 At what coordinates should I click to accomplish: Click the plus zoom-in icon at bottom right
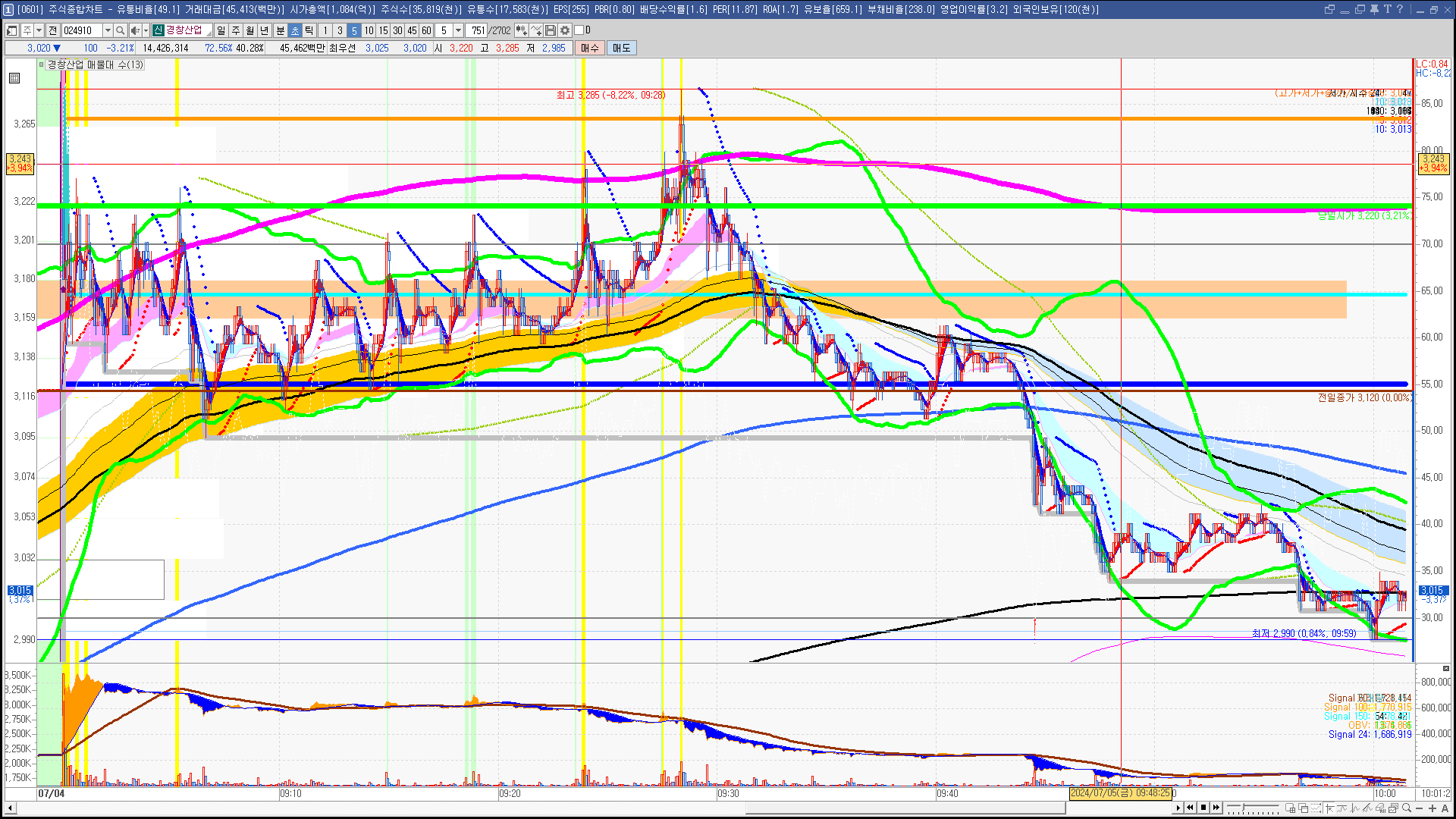click(1432, 808)
